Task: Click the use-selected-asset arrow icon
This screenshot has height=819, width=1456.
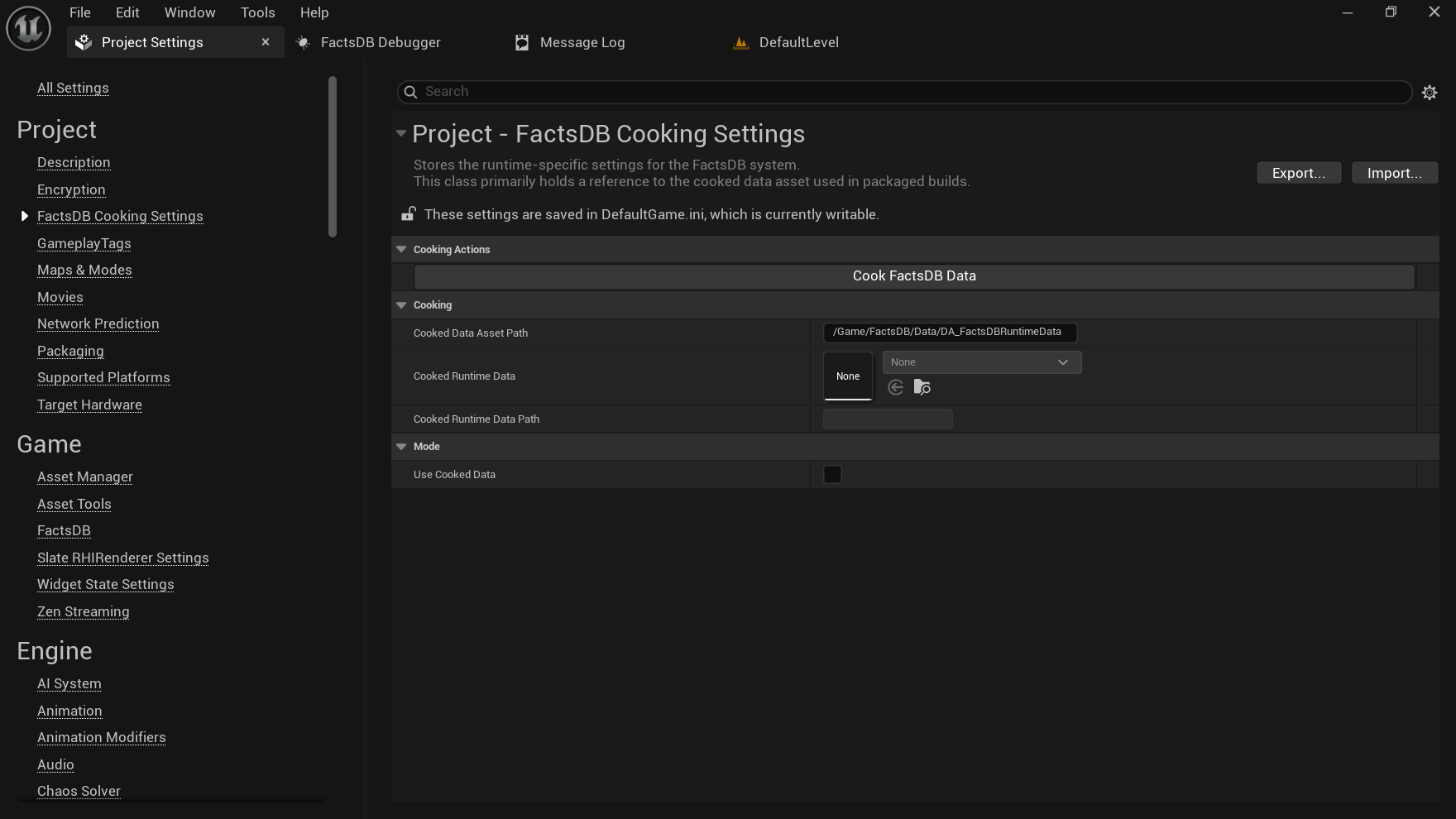Action: click(895, 387)
